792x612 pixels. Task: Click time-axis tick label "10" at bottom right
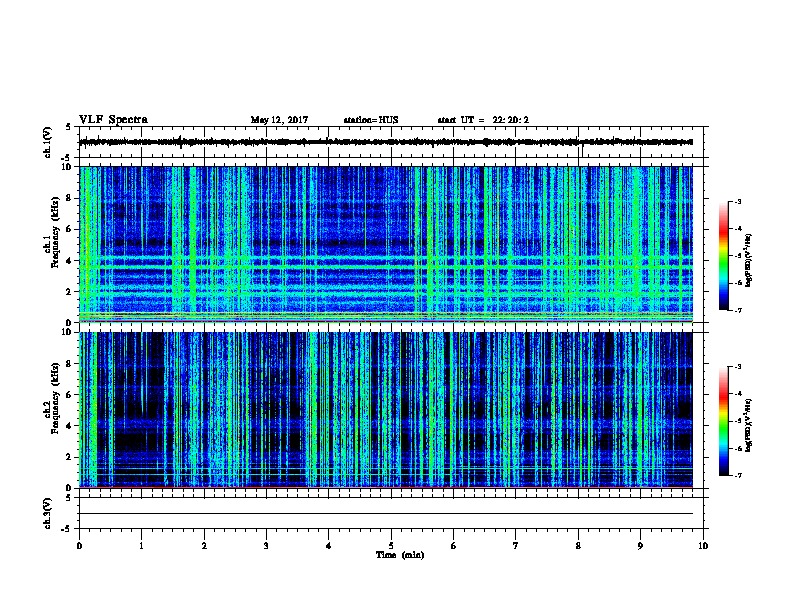tap(703, 545)
